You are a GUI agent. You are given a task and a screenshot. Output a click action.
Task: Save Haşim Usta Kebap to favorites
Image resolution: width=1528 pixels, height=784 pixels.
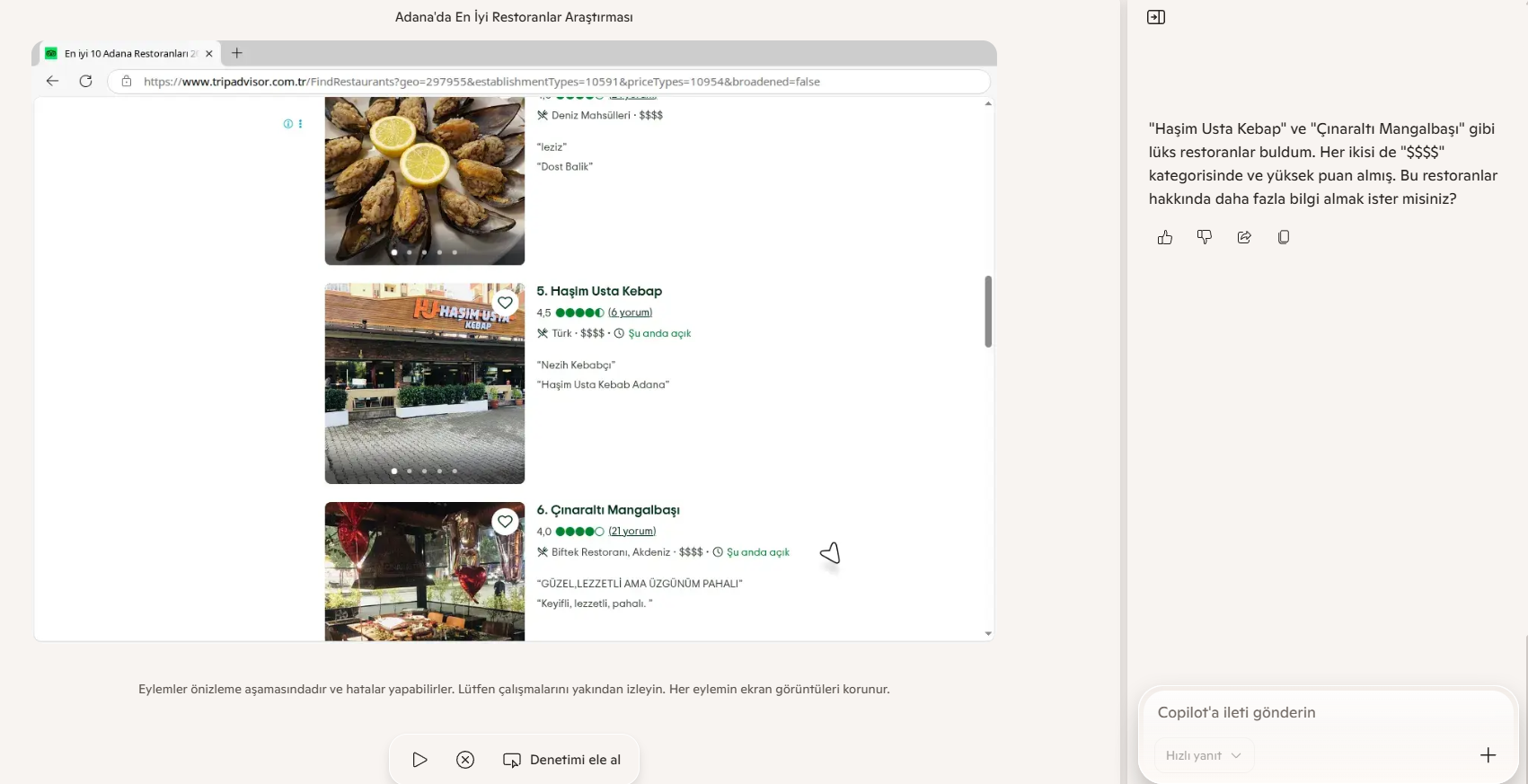pyautogui.click(x=506, y=303)
